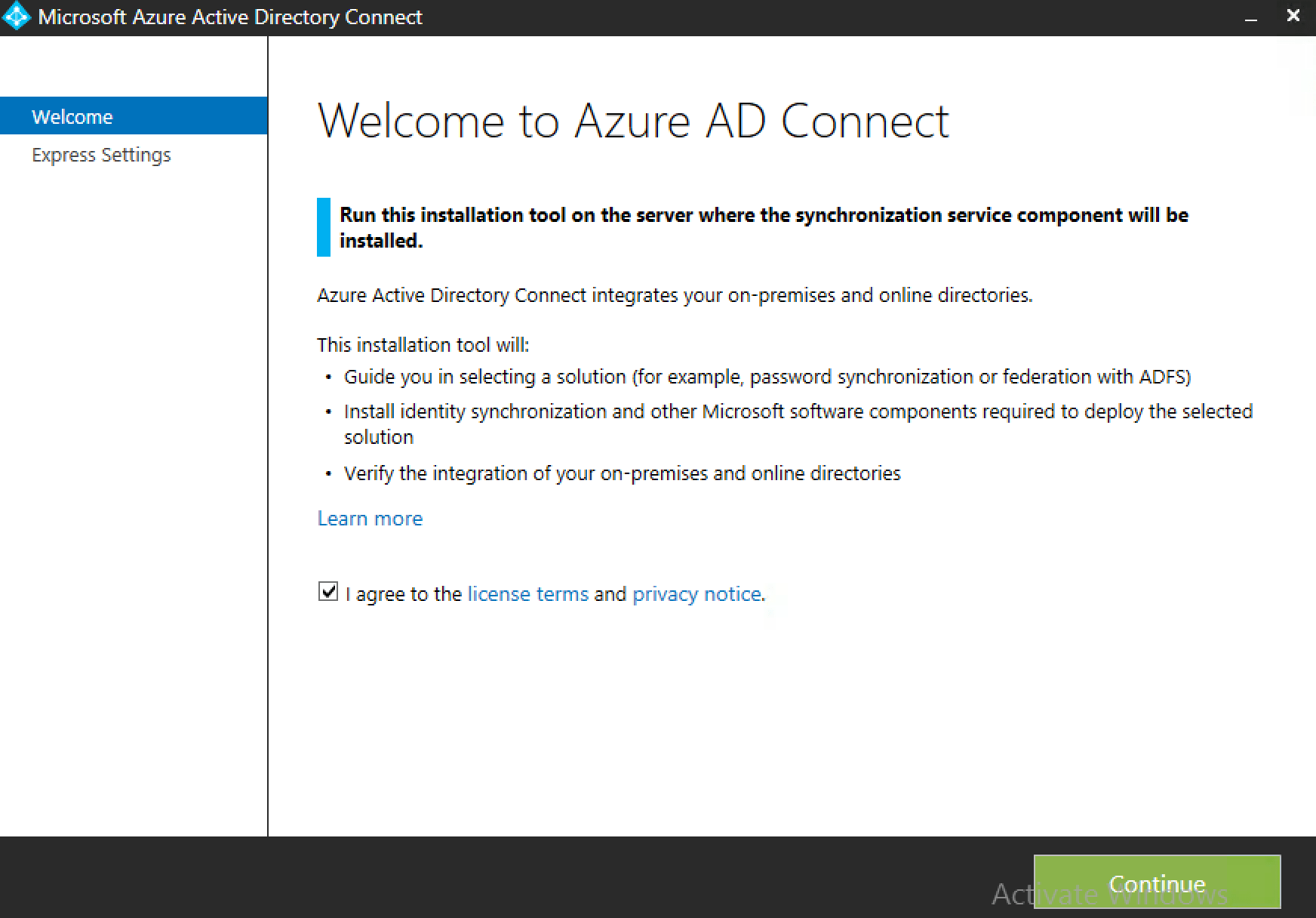Open the Express Settings step

pos(101,154)
